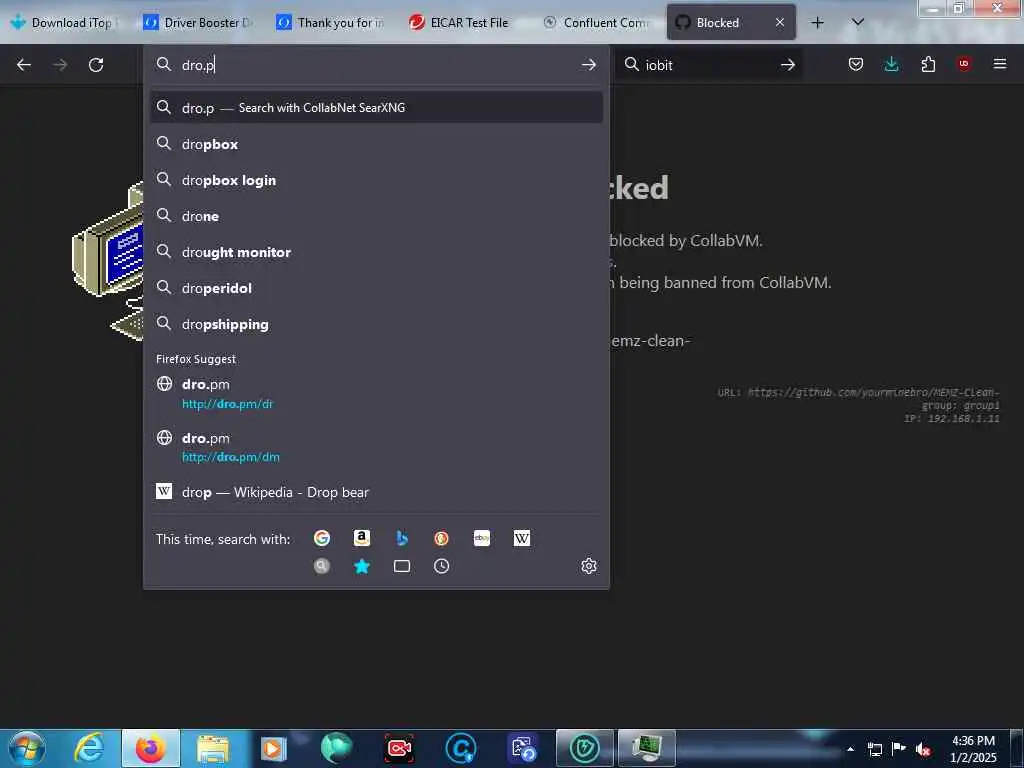Open the dro.pm/dm suggestion
The height and width of the screenshot is (768, 1024).
point(377,447)
